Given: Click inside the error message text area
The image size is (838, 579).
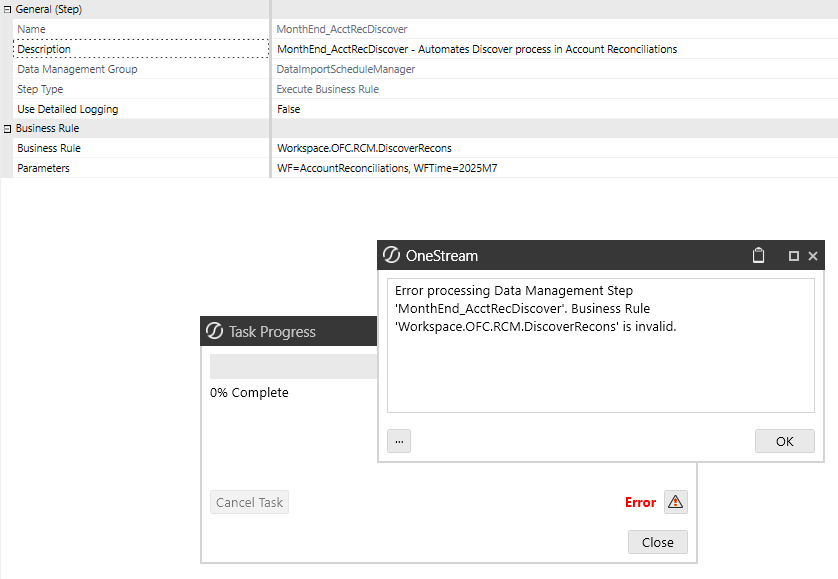Looking at the screenshot, I should click(600, 370).
